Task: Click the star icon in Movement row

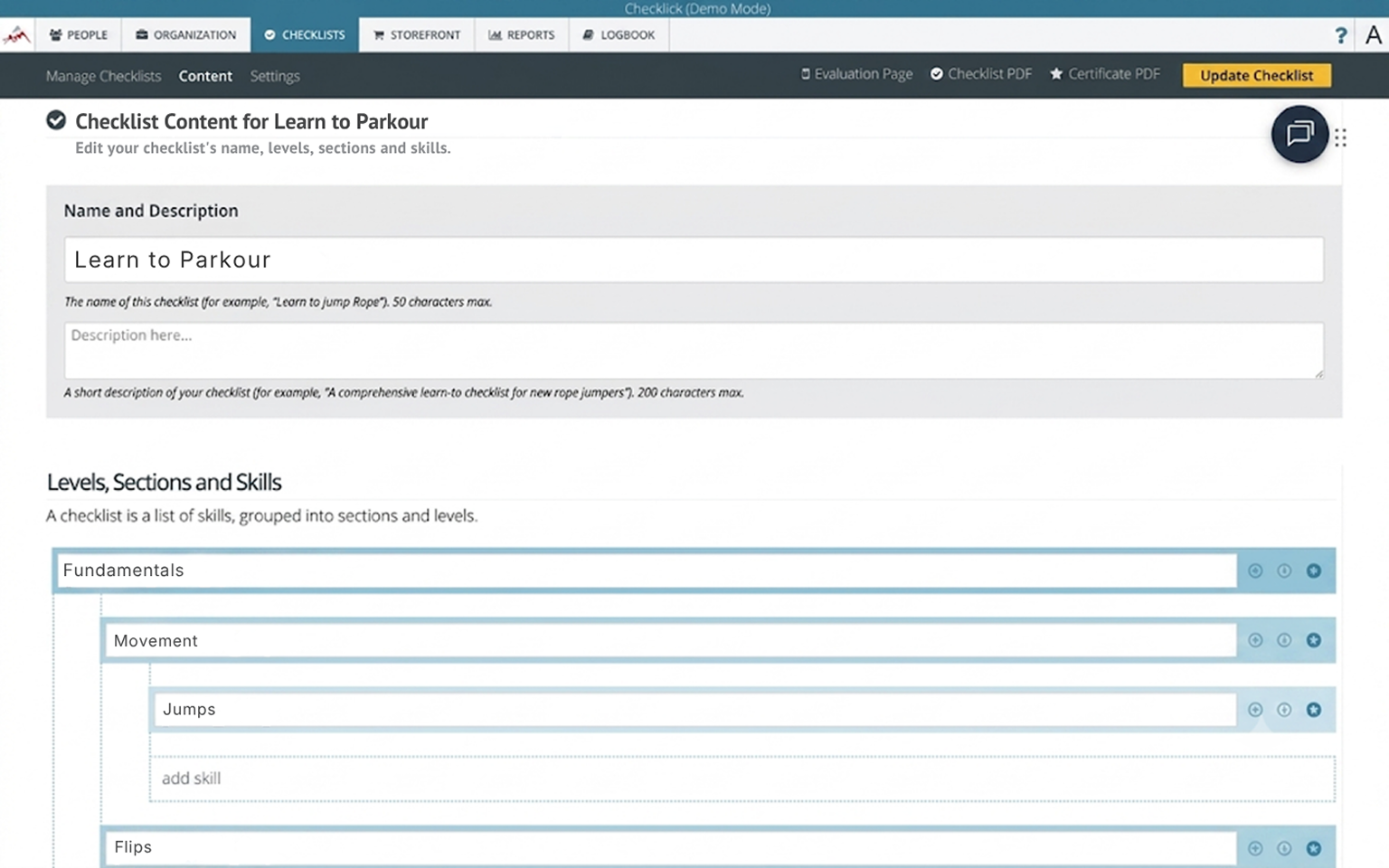Action: pyautogui.click(x=1314, y=640)
